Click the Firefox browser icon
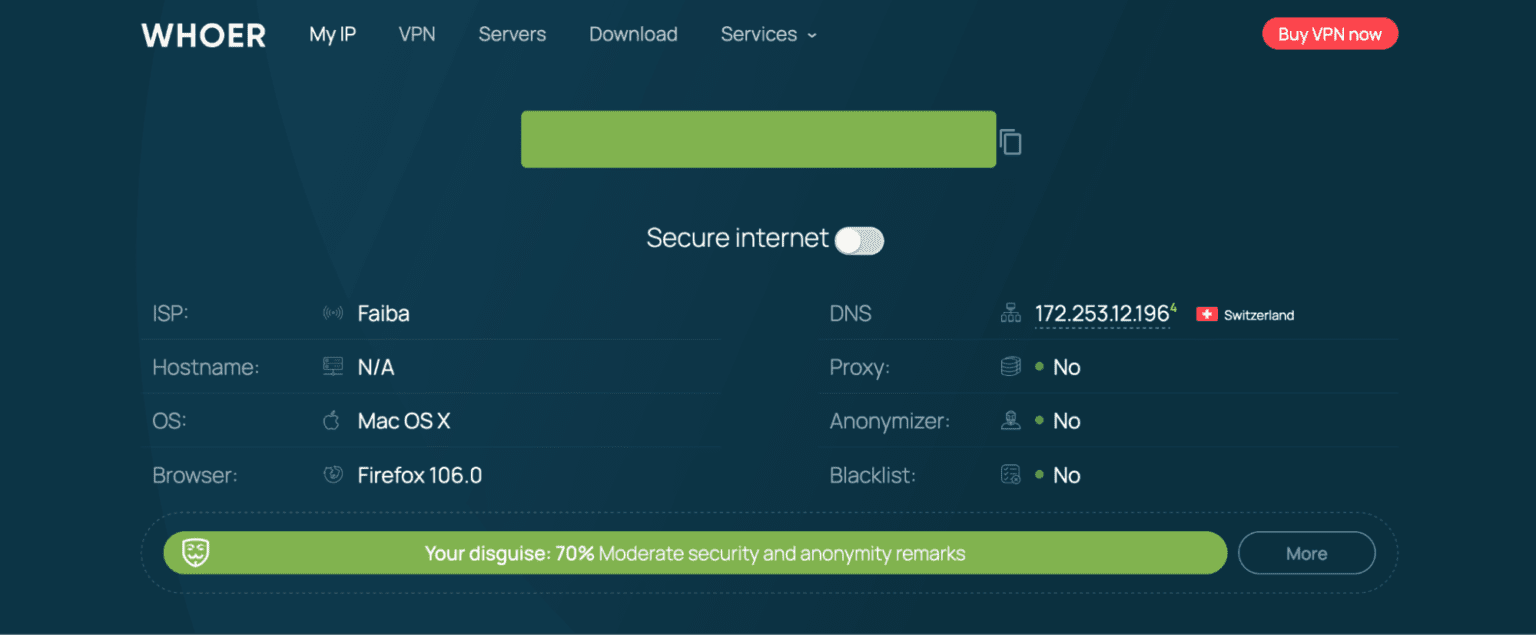The width and height of the screenshot is (1536, 635). [x=333, y=475]
